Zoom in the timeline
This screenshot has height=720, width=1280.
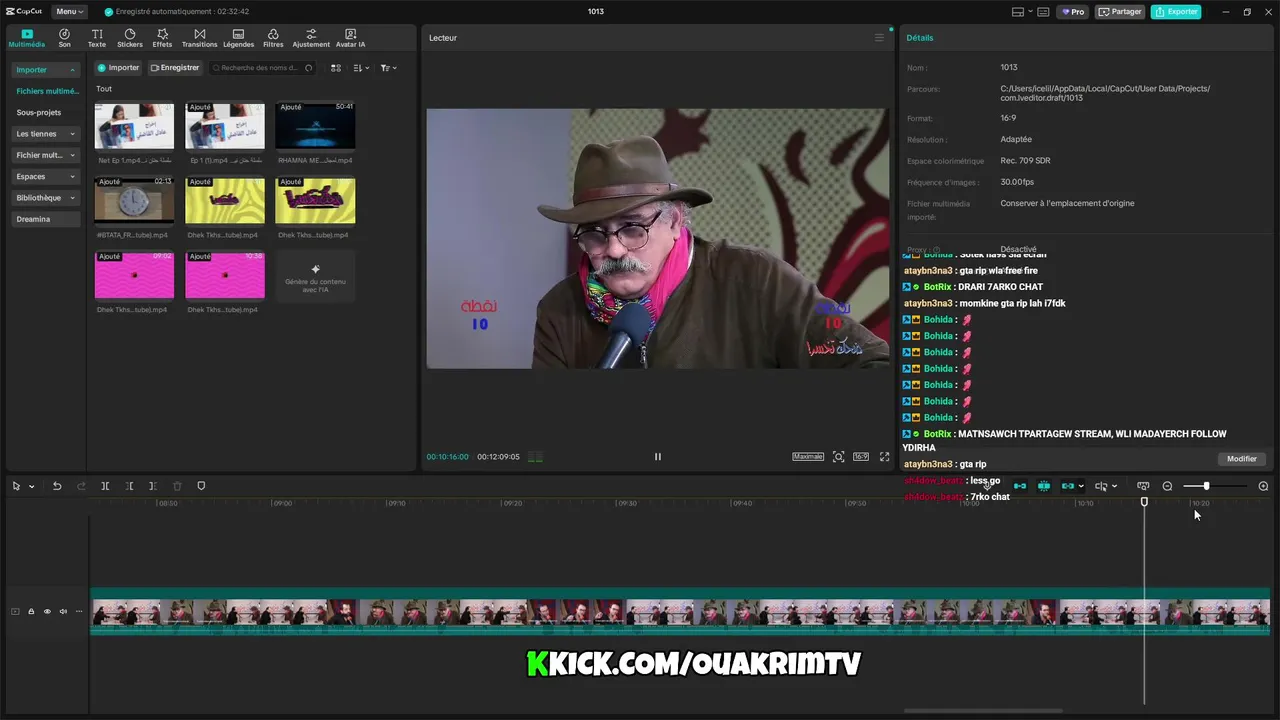1263,487
